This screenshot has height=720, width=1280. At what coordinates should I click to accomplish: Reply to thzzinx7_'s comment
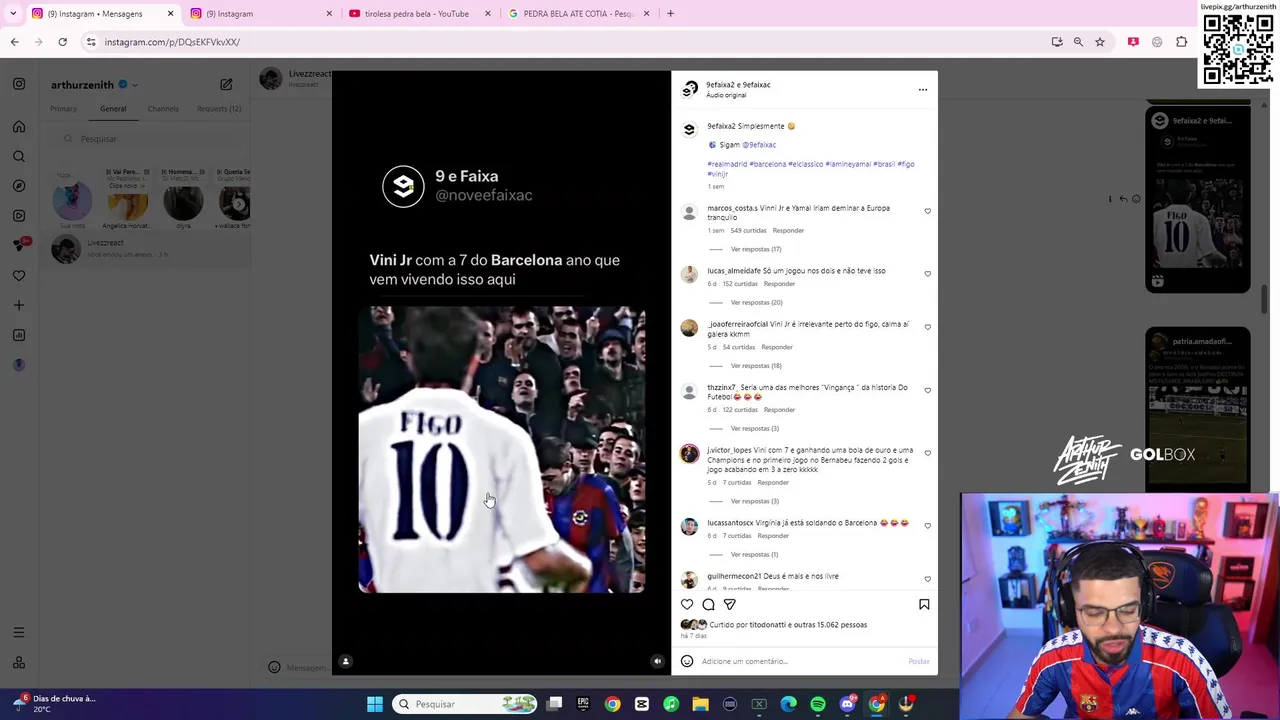pos(779,410)
